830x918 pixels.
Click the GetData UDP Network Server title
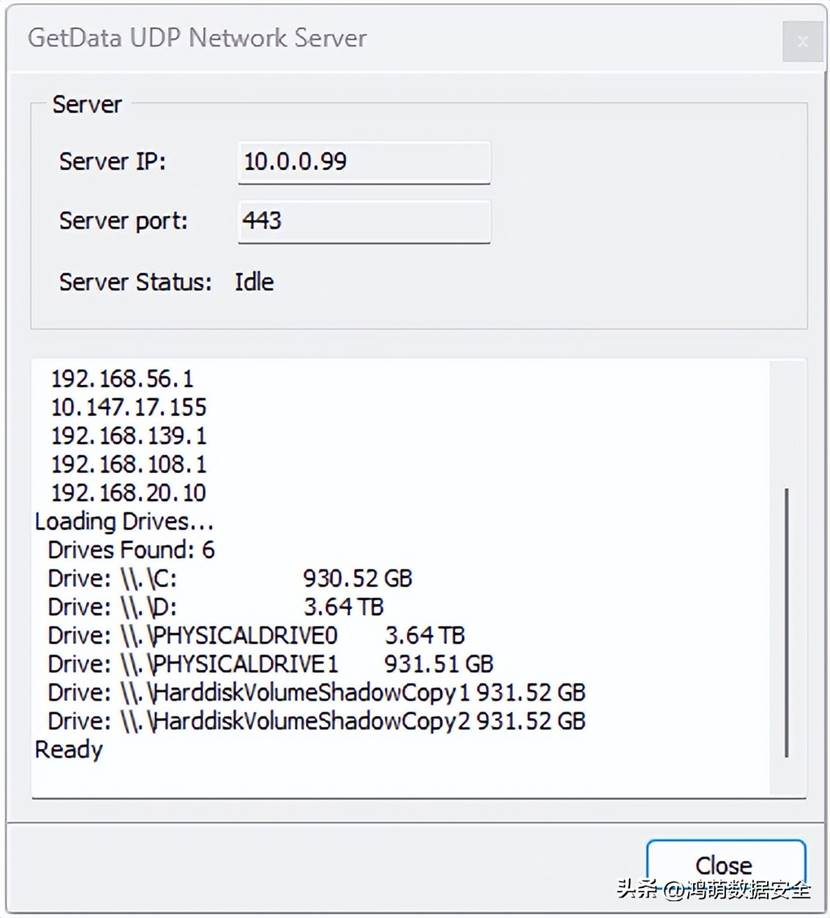(197, 38)
